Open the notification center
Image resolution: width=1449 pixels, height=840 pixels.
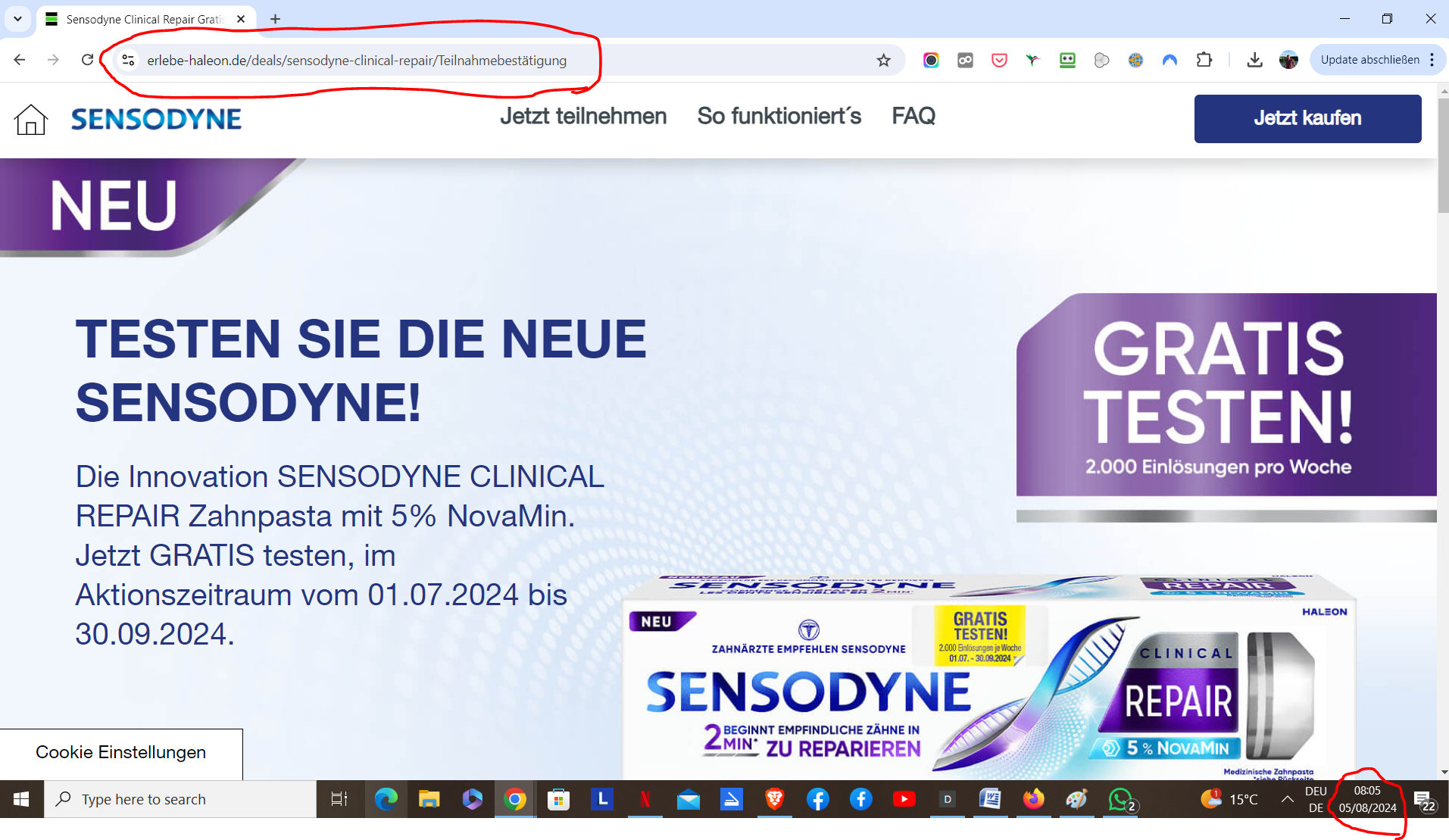1424,800
